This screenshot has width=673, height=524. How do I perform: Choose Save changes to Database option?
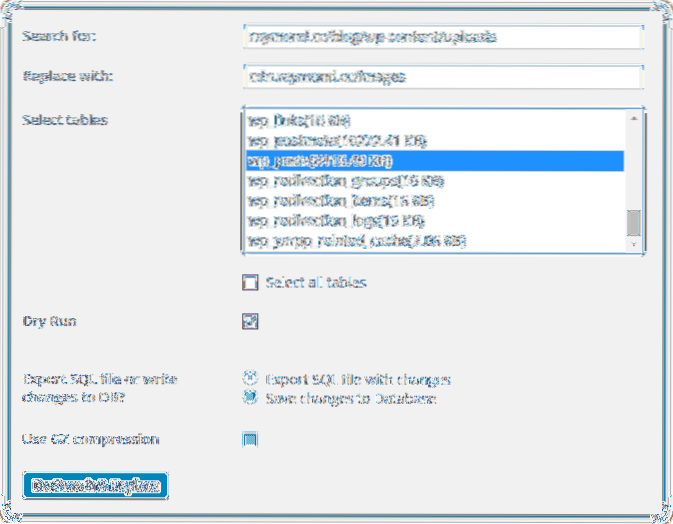pos(250,398)
